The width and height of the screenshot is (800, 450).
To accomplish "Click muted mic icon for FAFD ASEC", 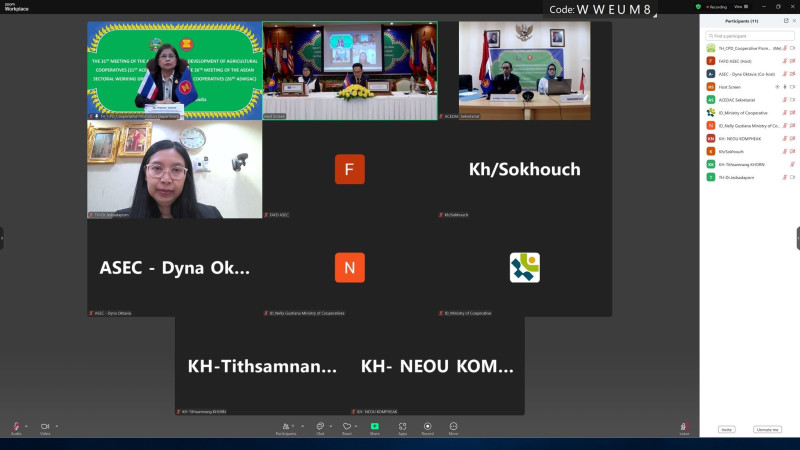I will tap(785, 61).
